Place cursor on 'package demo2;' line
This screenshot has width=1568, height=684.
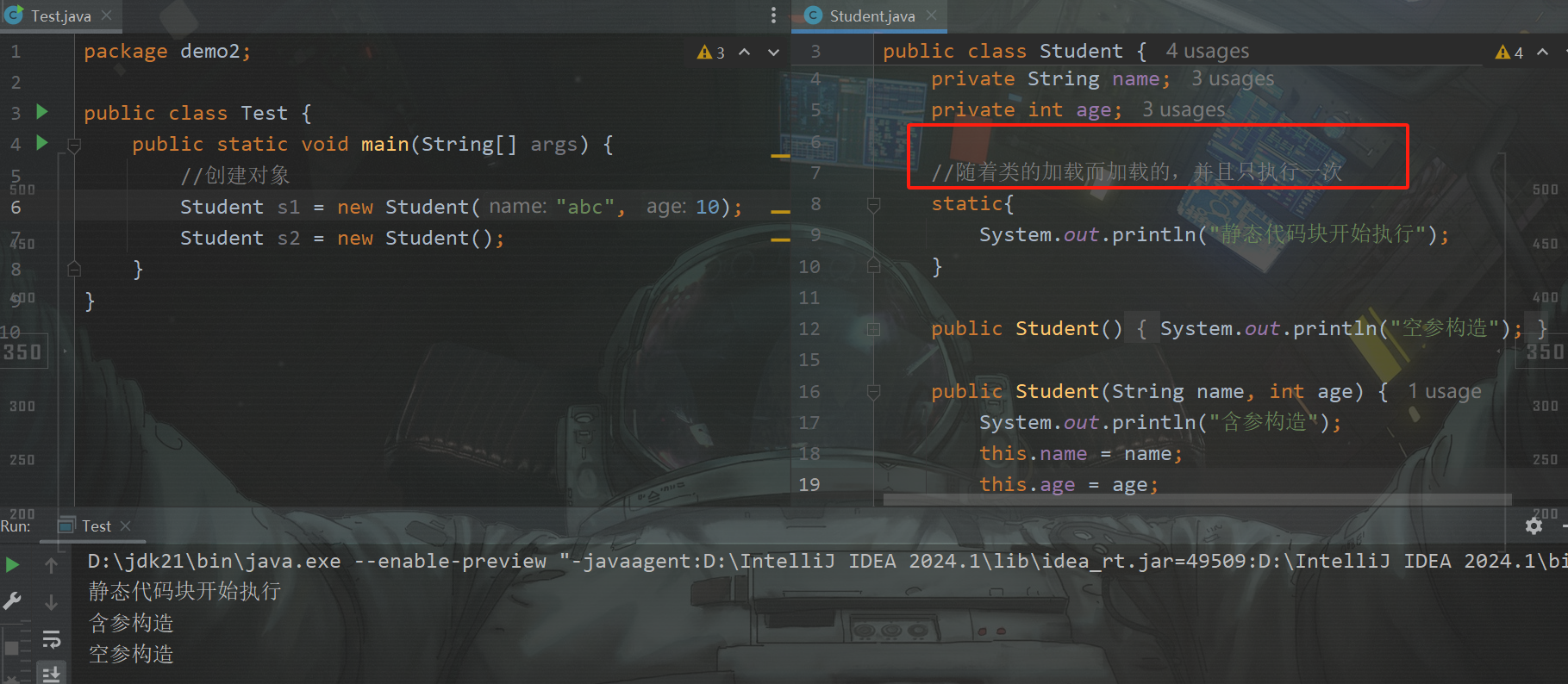click(x=167, y=52)
